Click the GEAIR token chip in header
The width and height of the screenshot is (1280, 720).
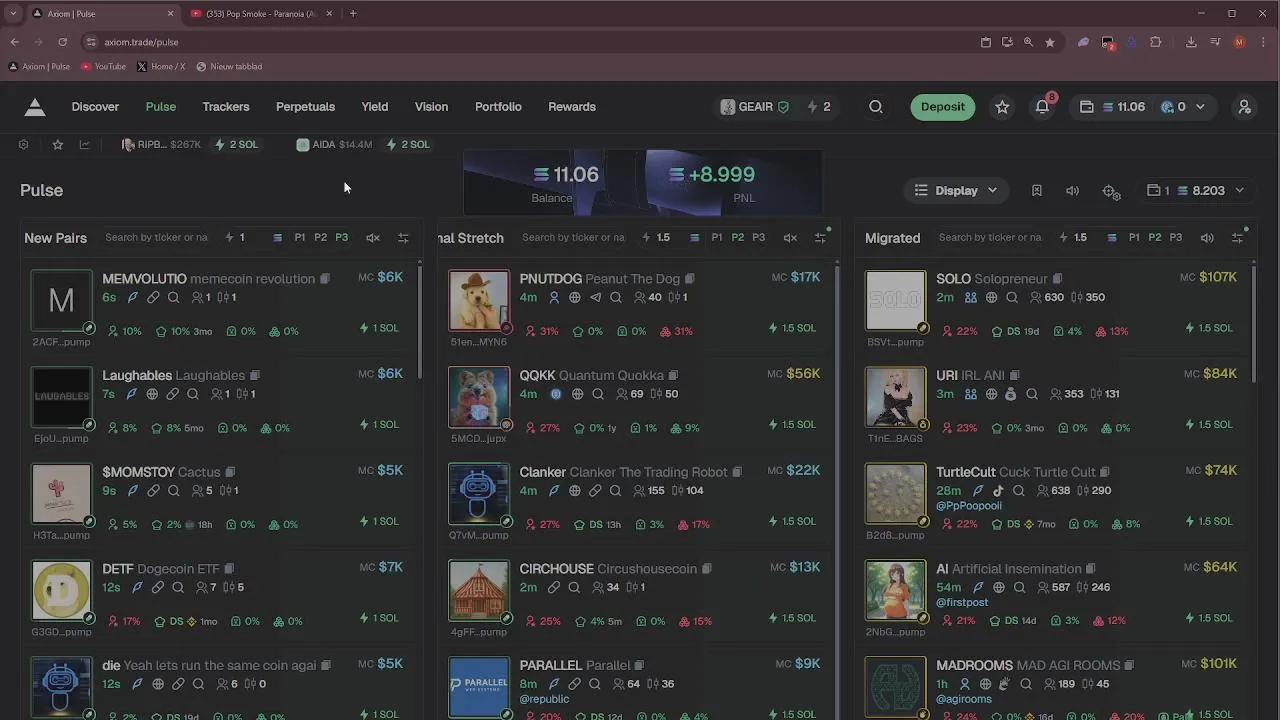tap(755, 107)
